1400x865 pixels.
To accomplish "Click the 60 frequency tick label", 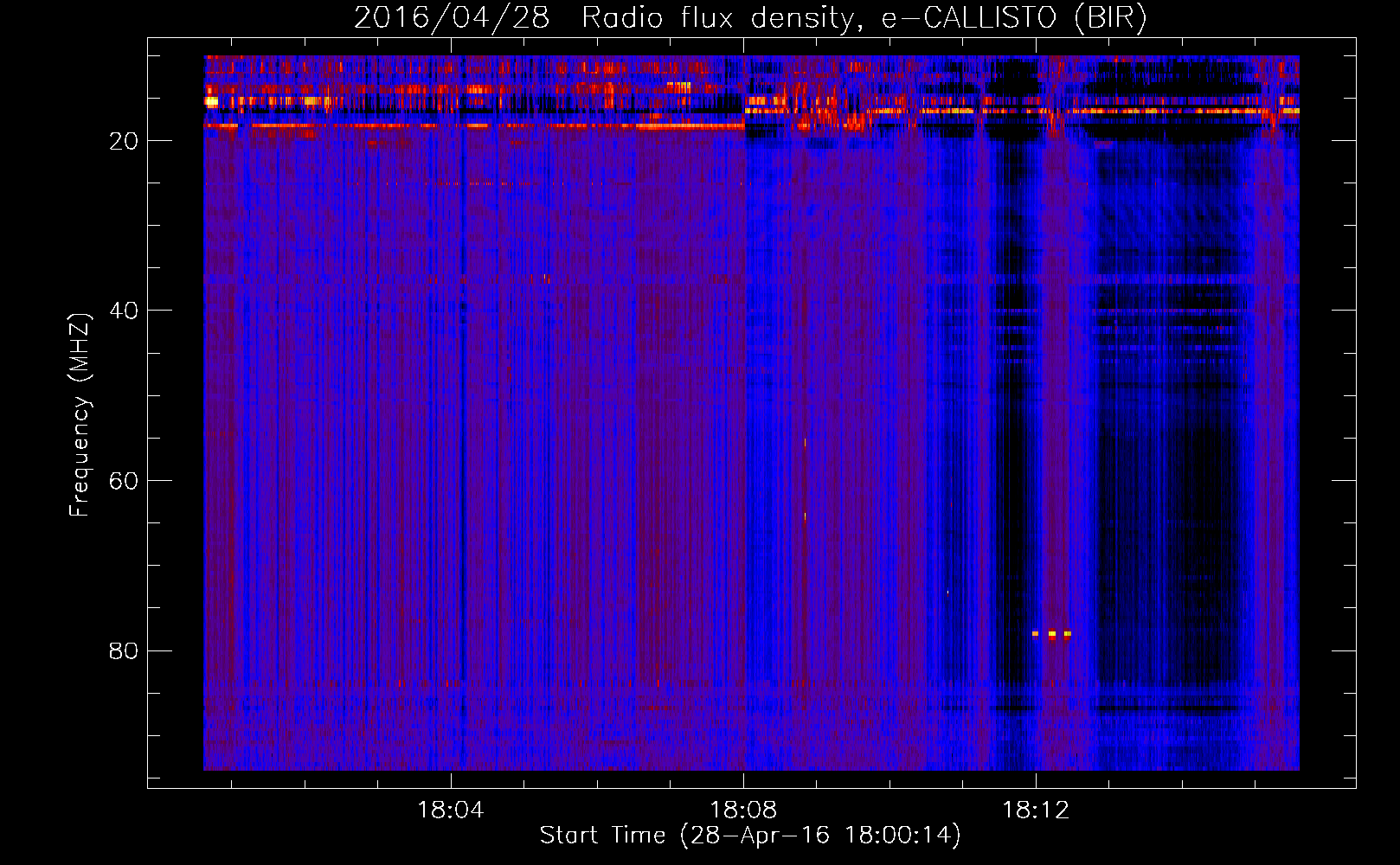I will coord(124,481).
